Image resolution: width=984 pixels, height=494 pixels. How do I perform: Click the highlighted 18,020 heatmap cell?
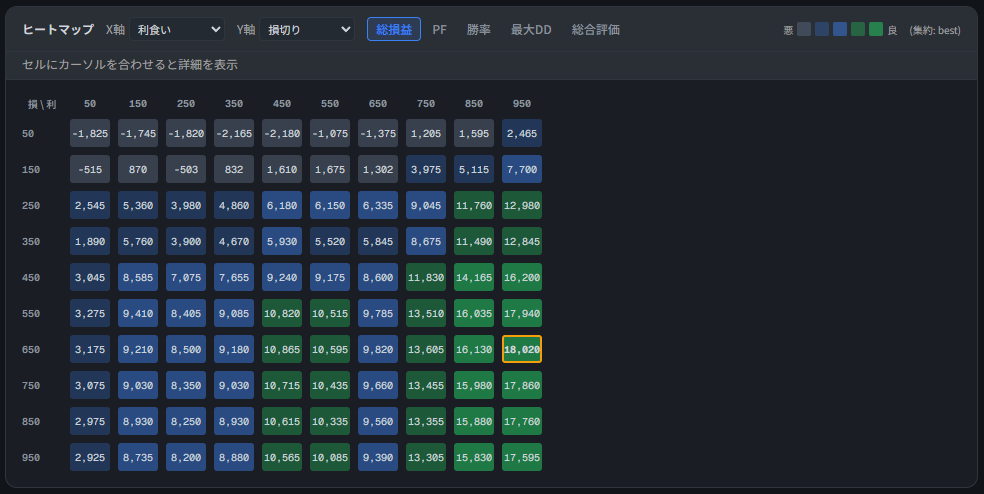tap(521, 349)
